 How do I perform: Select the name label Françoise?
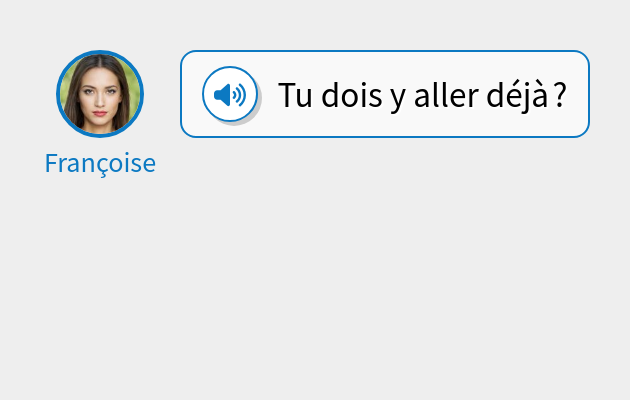coord(100,163)
